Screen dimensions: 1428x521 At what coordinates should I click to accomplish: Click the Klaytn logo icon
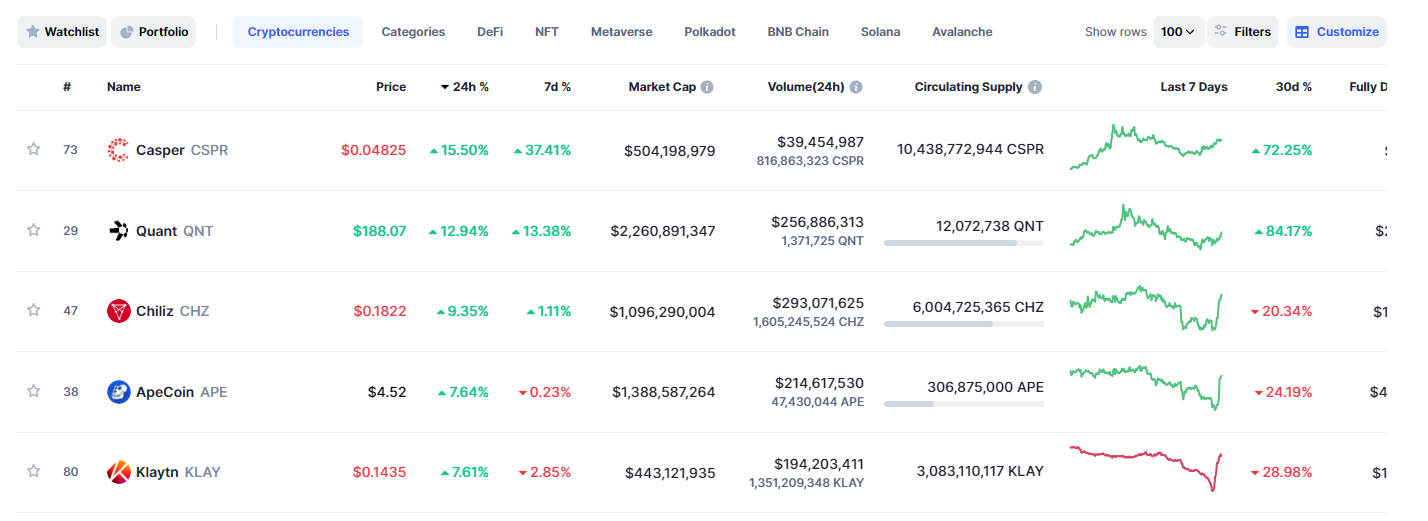(x=119, y=472)
